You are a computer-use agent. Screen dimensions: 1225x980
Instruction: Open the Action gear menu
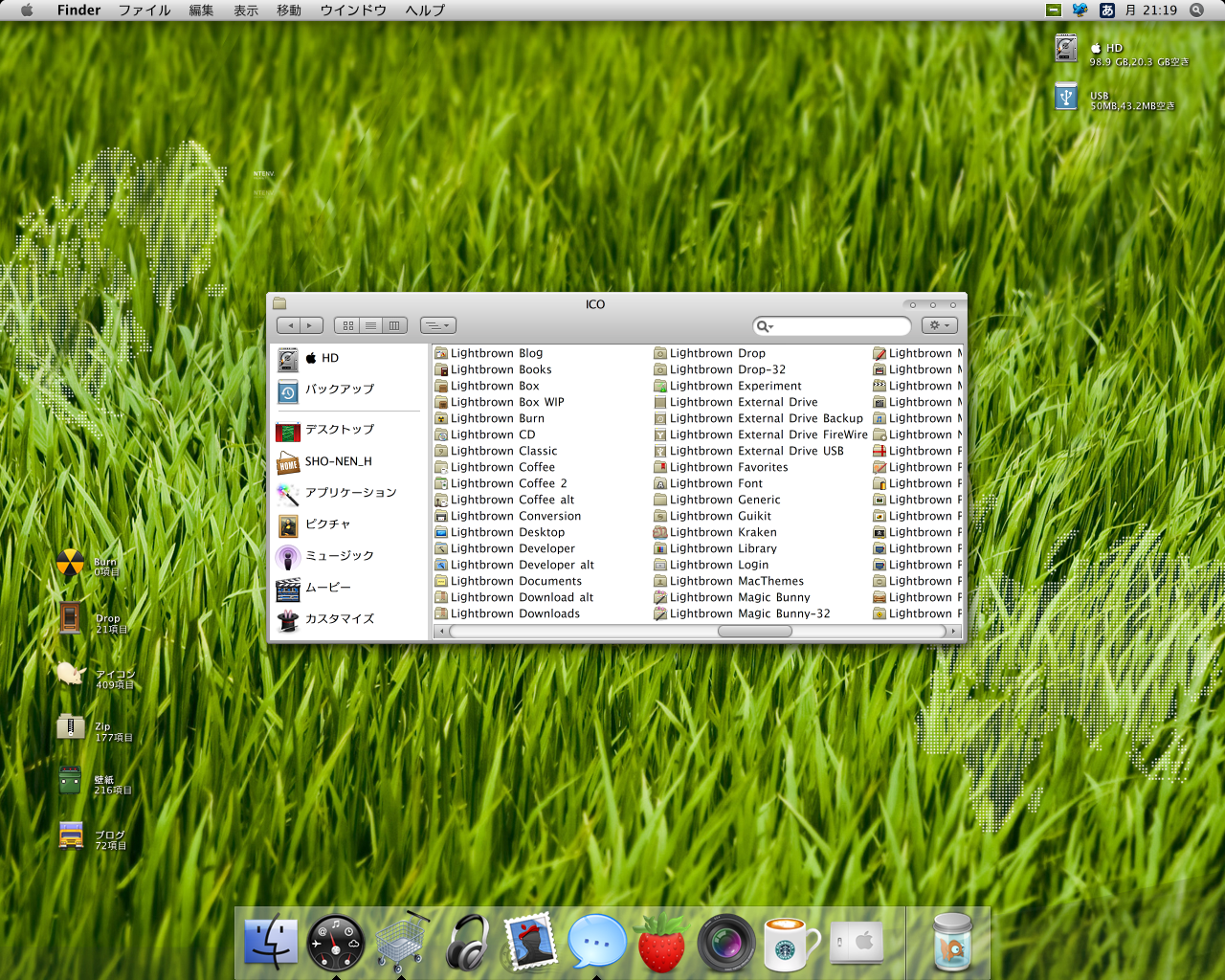[940, 325]
